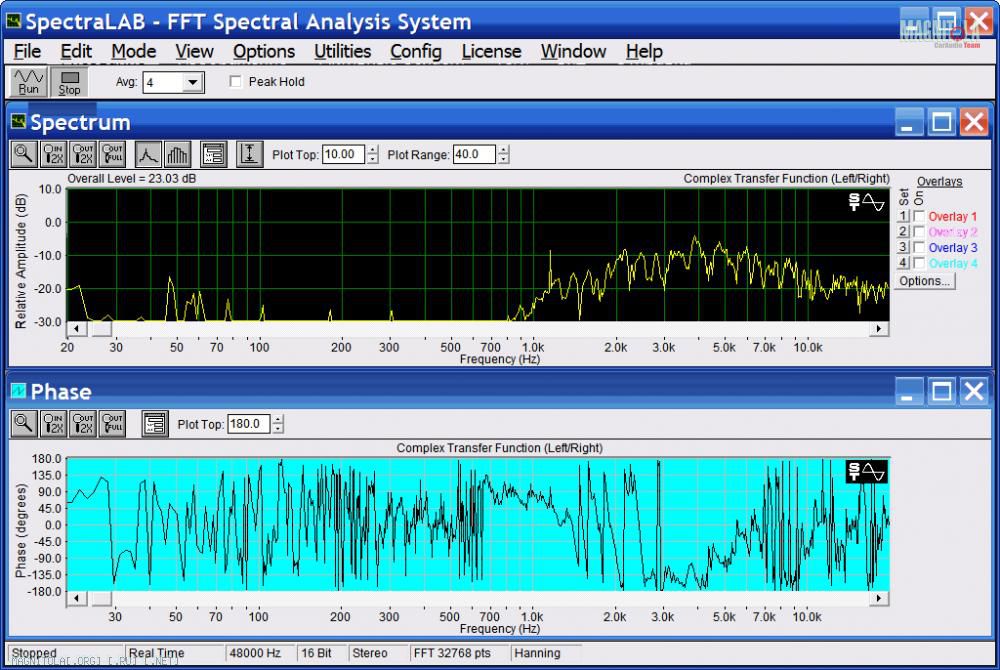The width and height of the screenshot is (1000, 670).
Task: Switch Spectrum to bar graph view
Action: point(177,154)
